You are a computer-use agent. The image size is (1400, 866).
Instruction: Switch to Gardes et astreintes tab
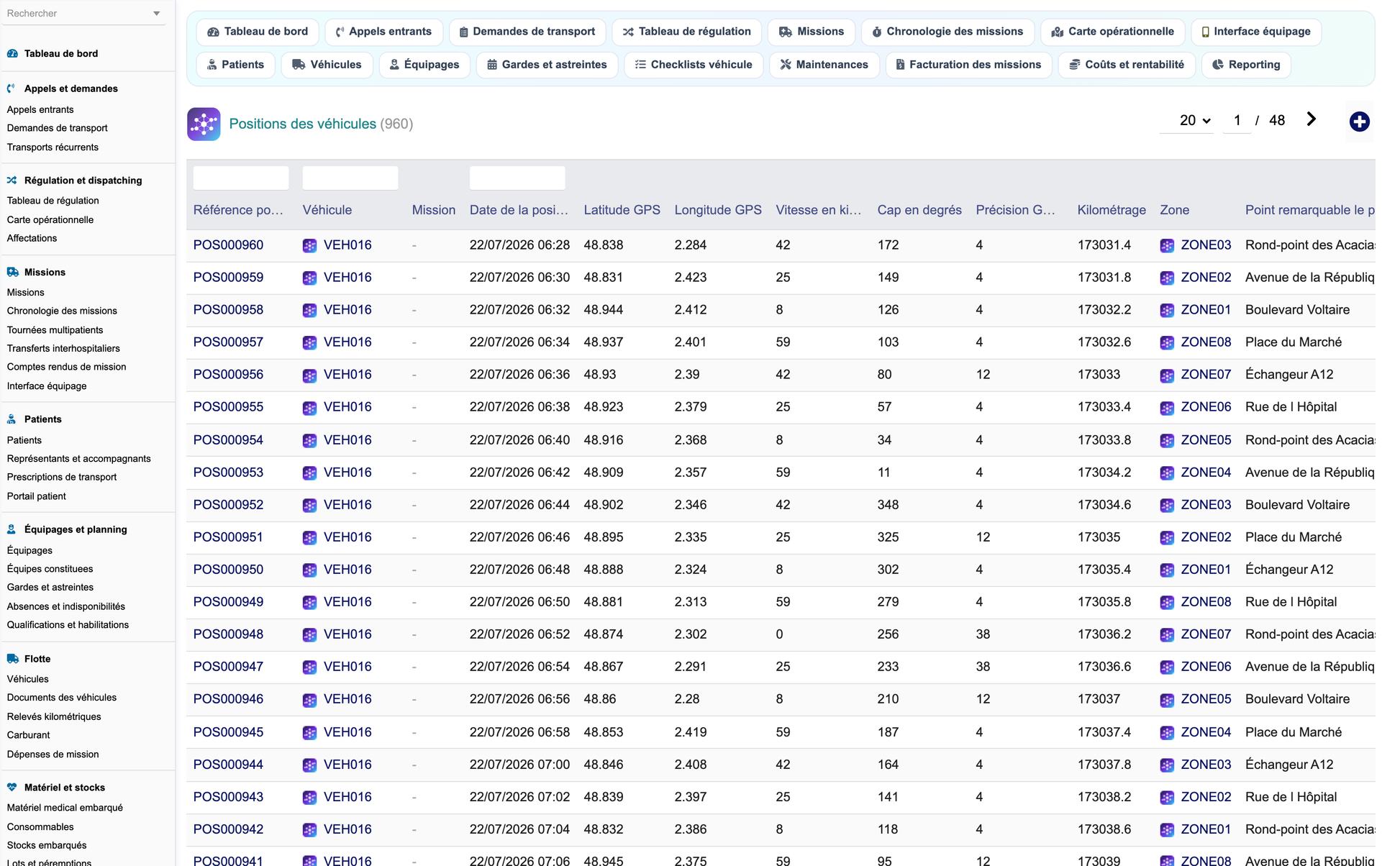click(x=547, y=65)
